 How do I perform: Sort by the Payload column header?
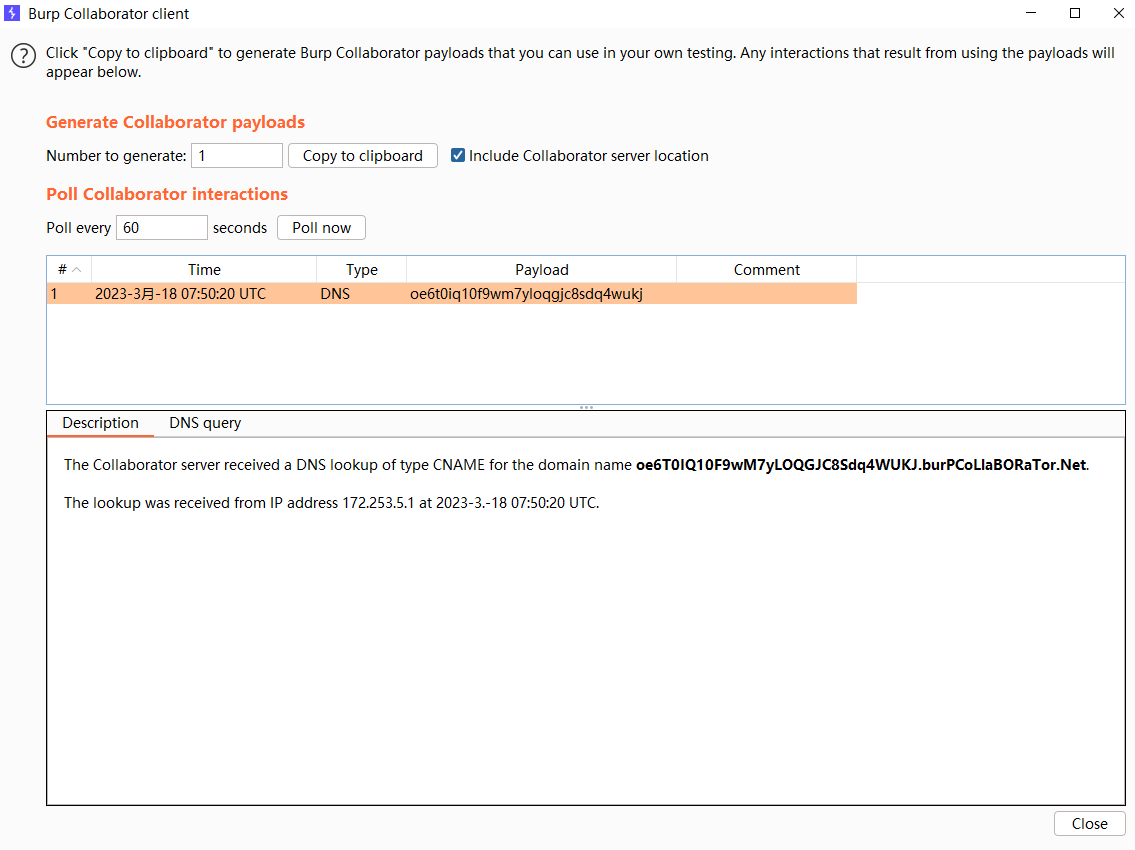point(541,269)
